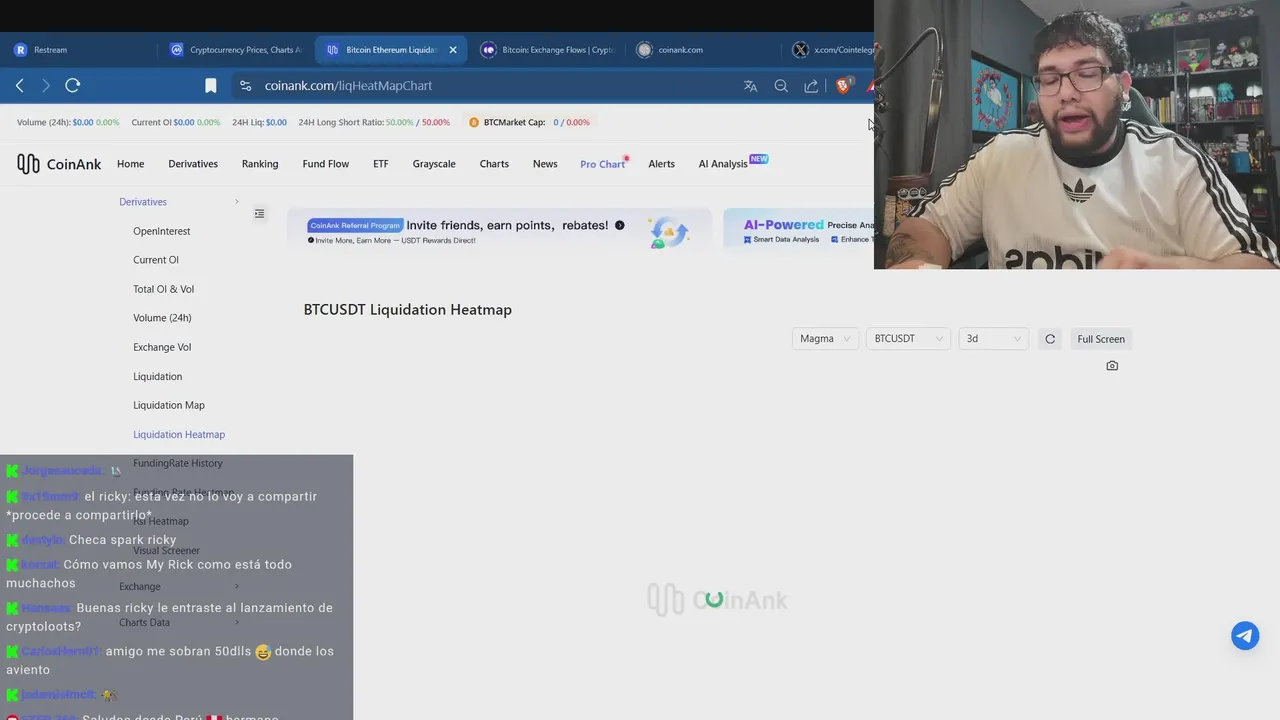
Task: Open the Brave Shields lion icon
Action: (843, 86)
